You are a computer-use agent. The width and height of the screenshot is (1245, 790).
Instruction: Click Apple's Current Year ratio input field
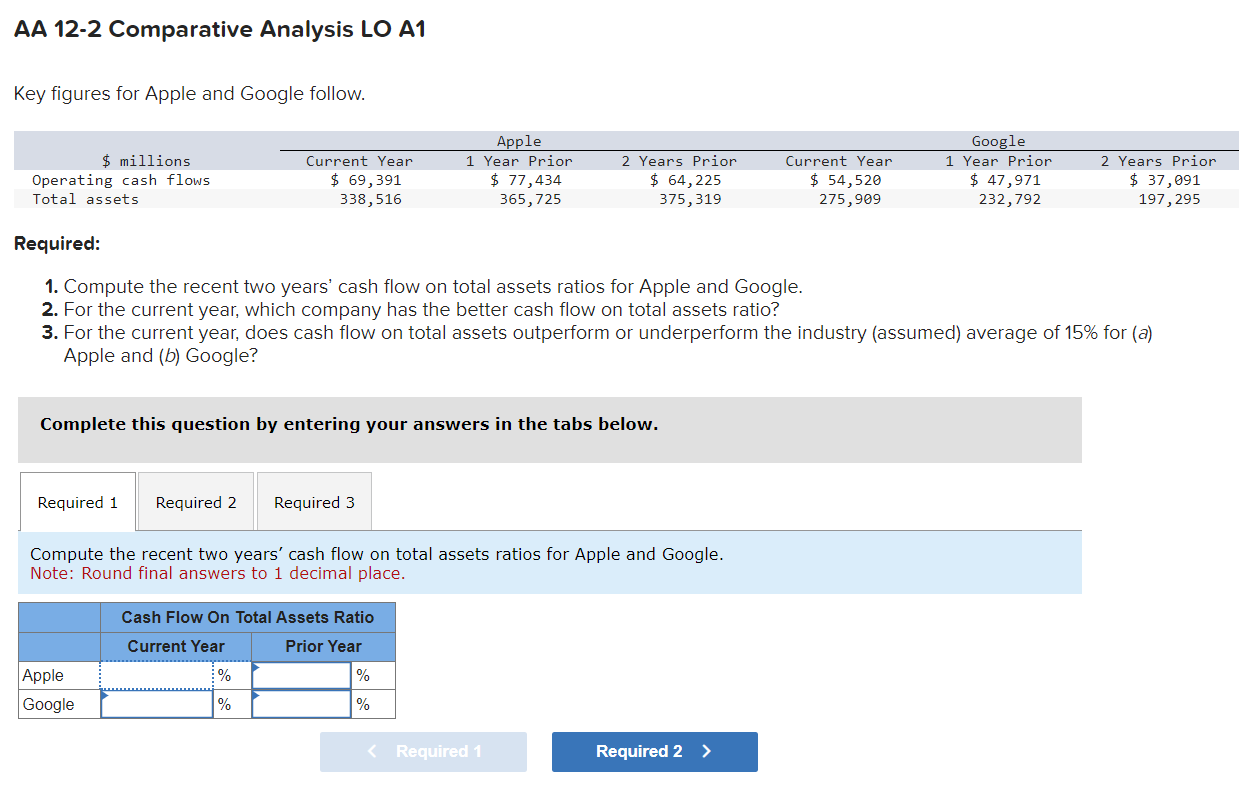[x=156, y=675]
